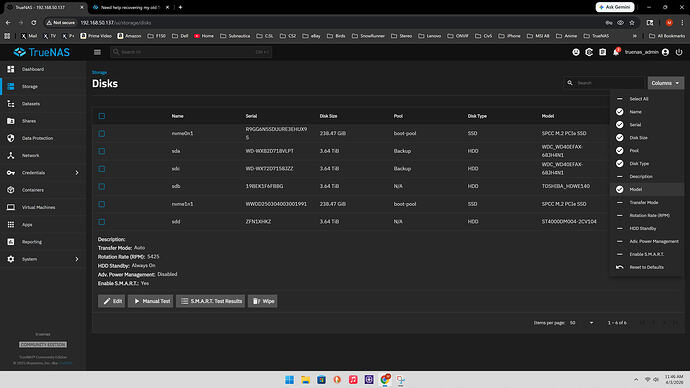Open the Music app on the taskbar

353,380
